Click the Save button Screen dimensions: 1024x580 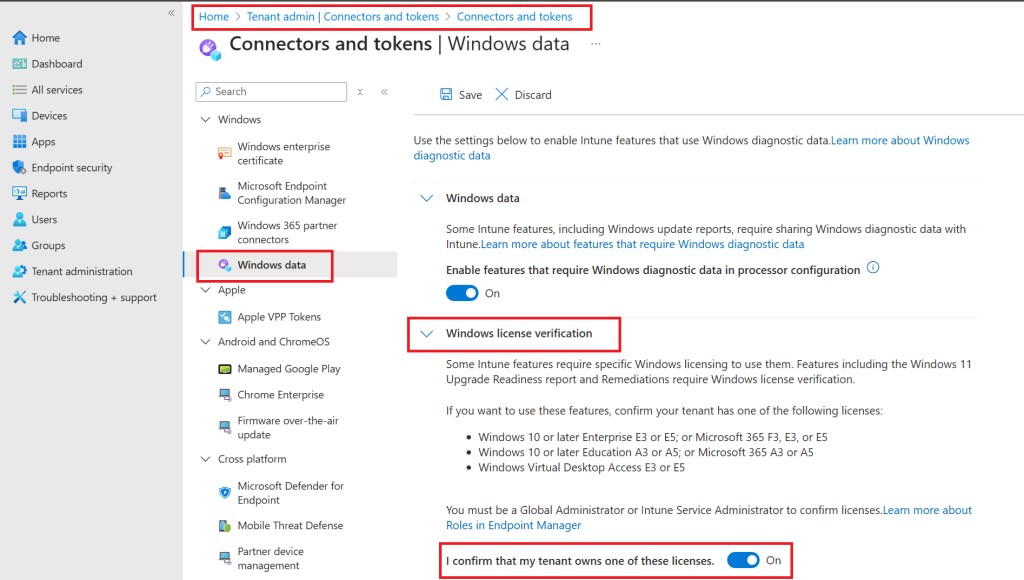click(460, 94)
